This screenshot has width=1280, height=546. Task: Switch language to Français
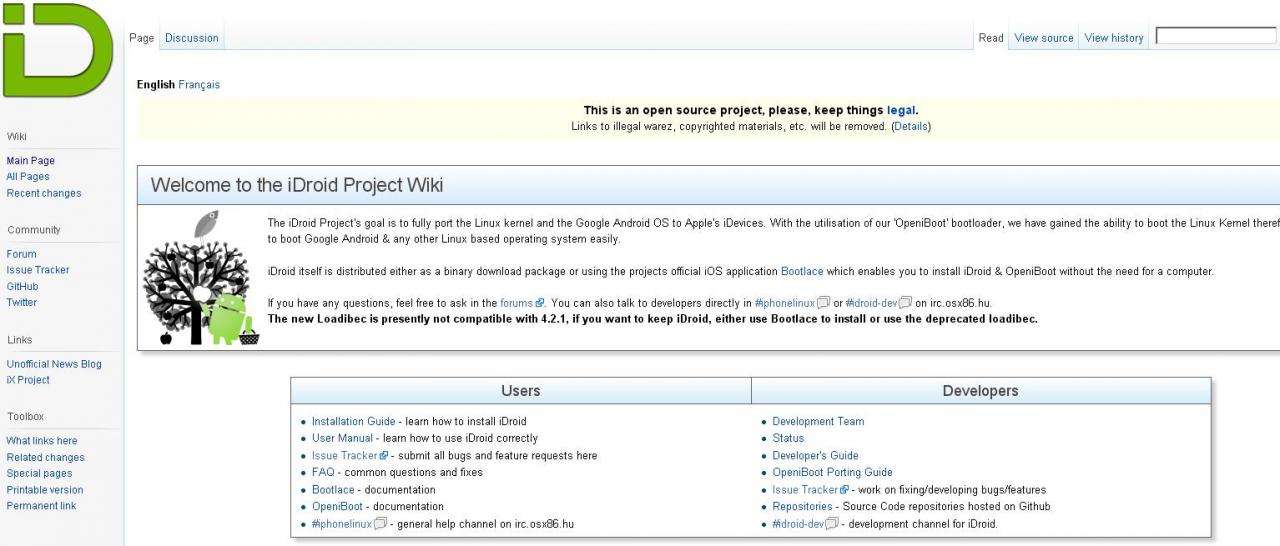pos(199,85)
